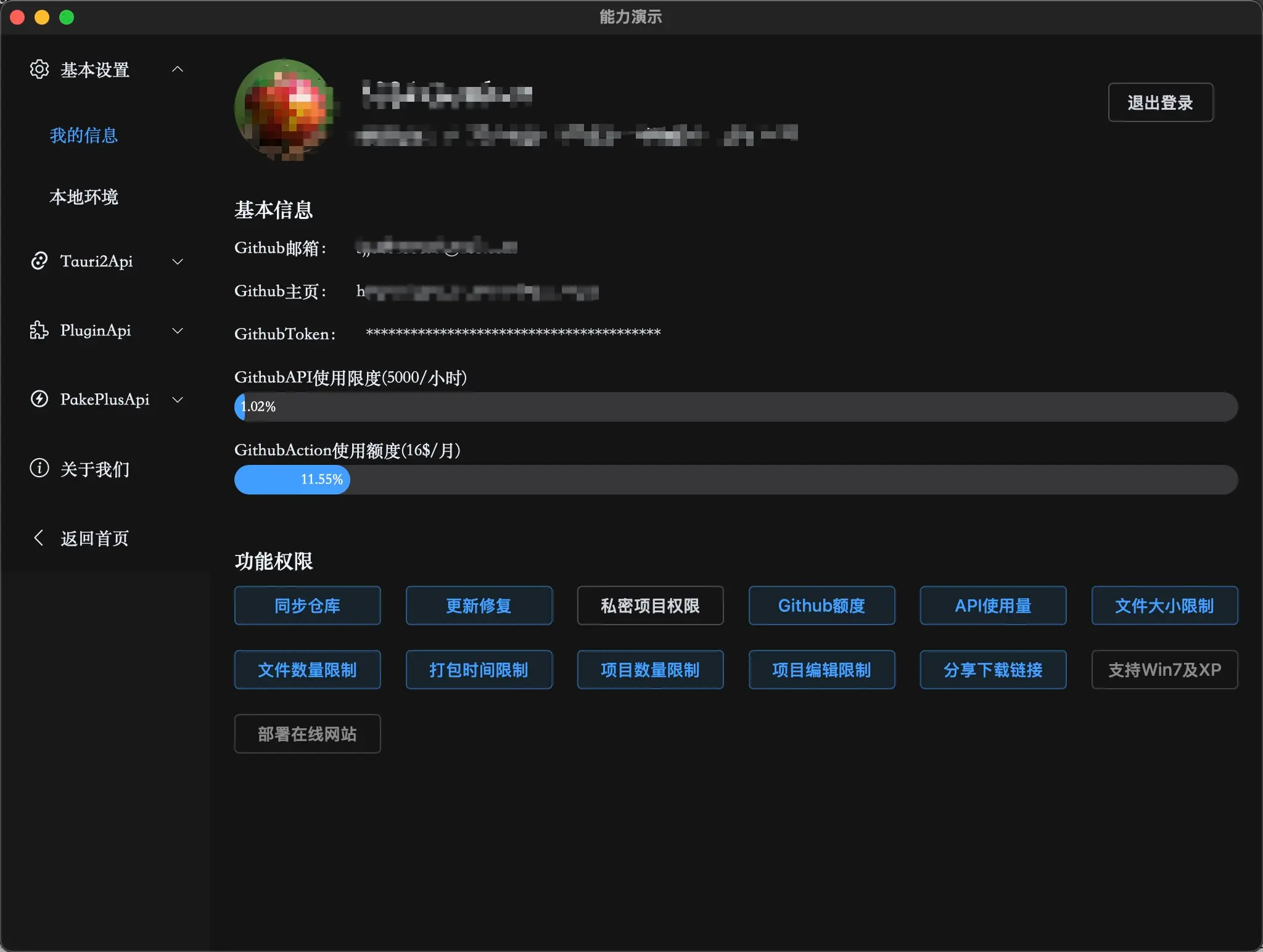The width and height of the screenshot is (1263, 952).
Task: Collapse the 基本设置 section
Action: [178, 69]
